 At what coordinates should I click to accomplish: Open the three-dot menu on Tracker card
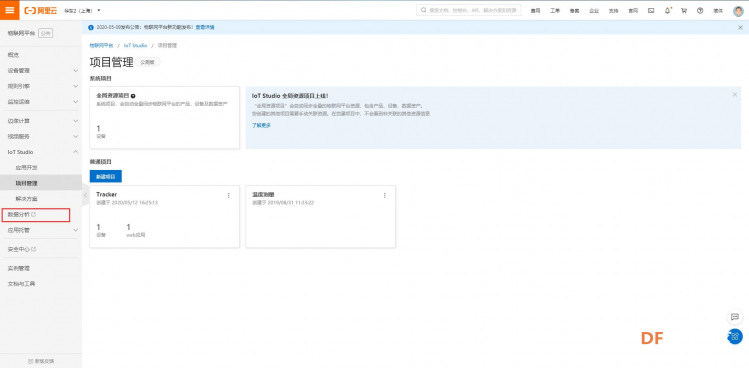tap(228, 195)
